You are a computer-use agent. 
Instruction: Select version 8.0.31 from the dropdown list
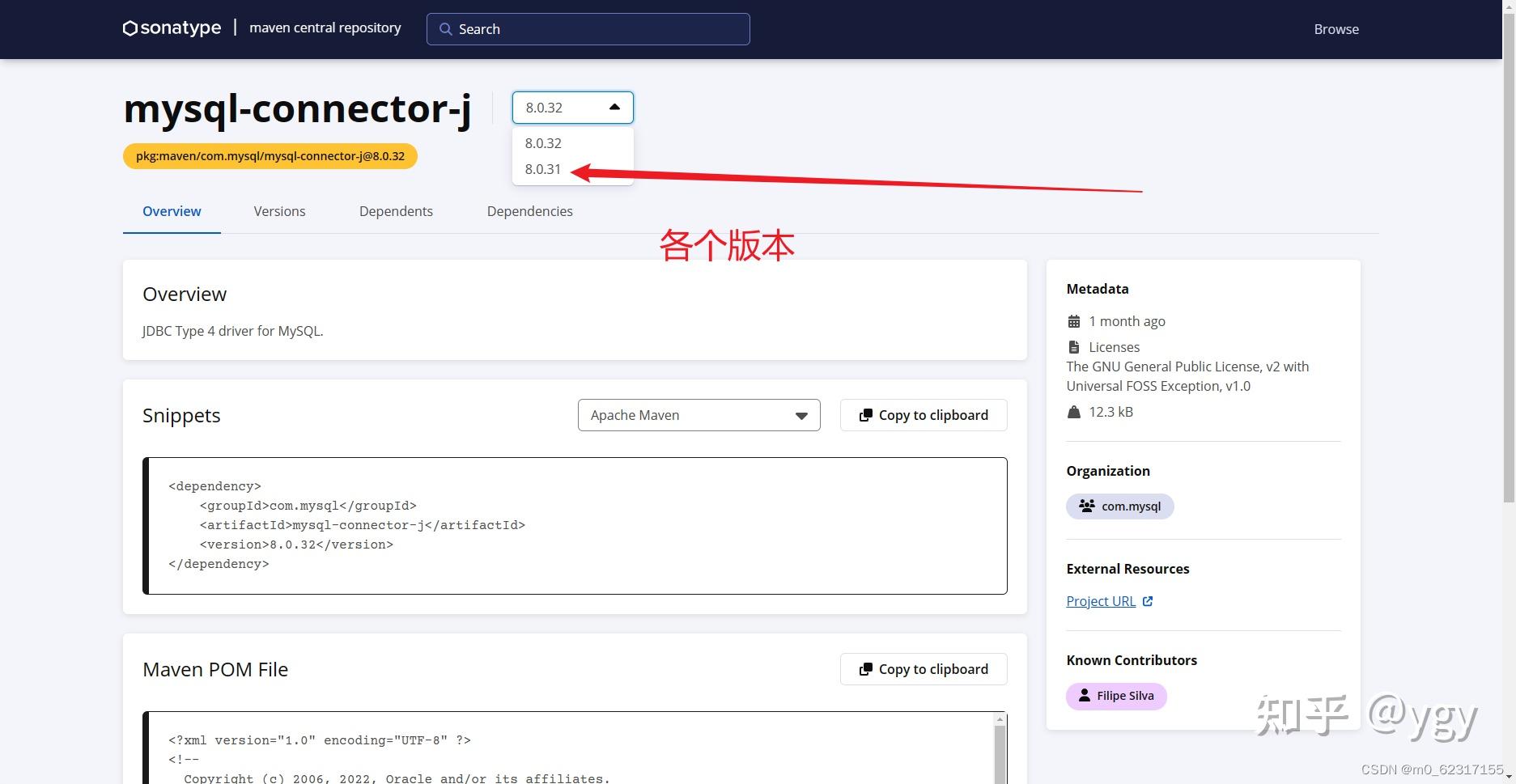pyautogui.click(x=542, y=169)
